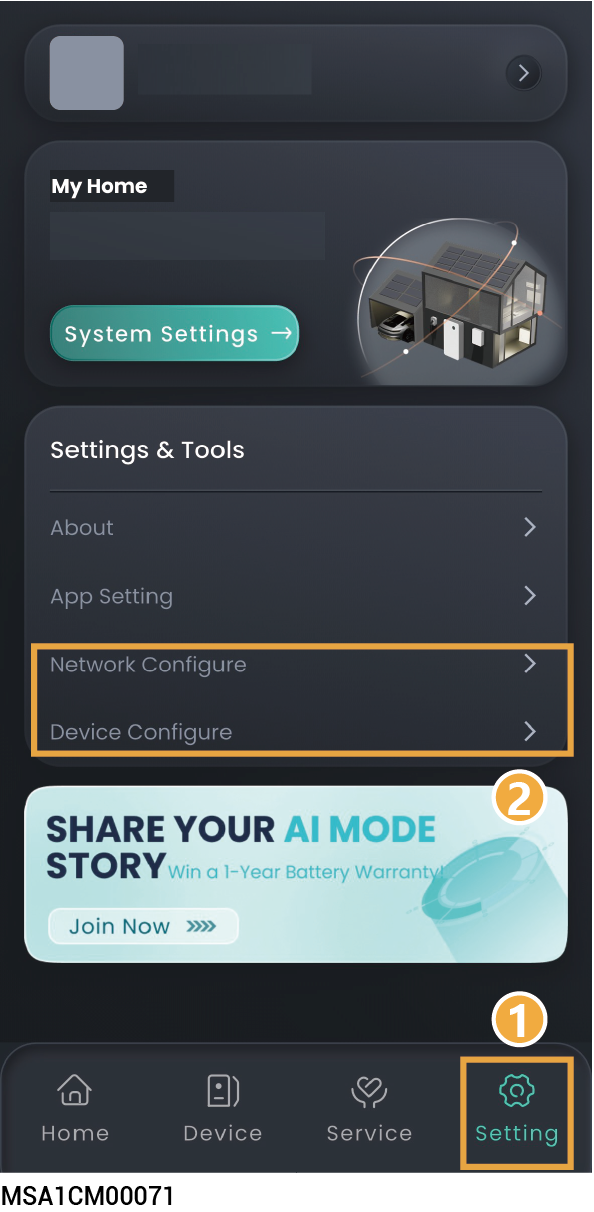Click the Join Now button

pos(143,926)
